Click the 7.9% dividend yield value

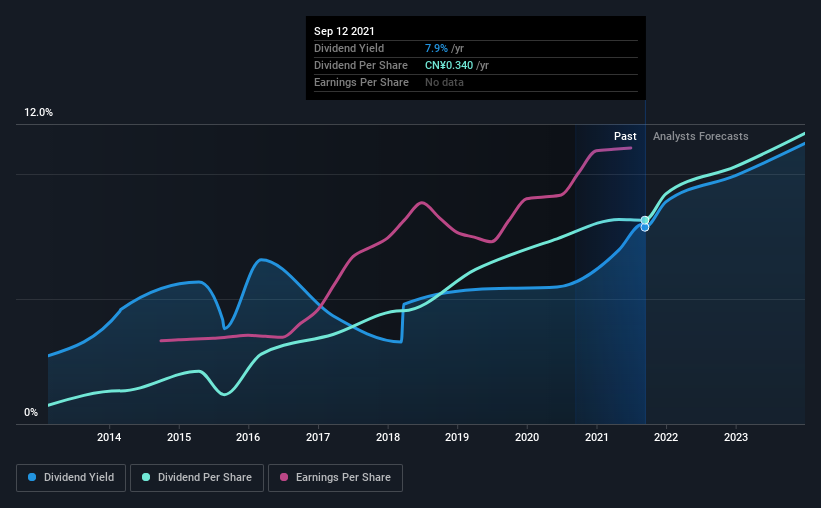[436, 48]
